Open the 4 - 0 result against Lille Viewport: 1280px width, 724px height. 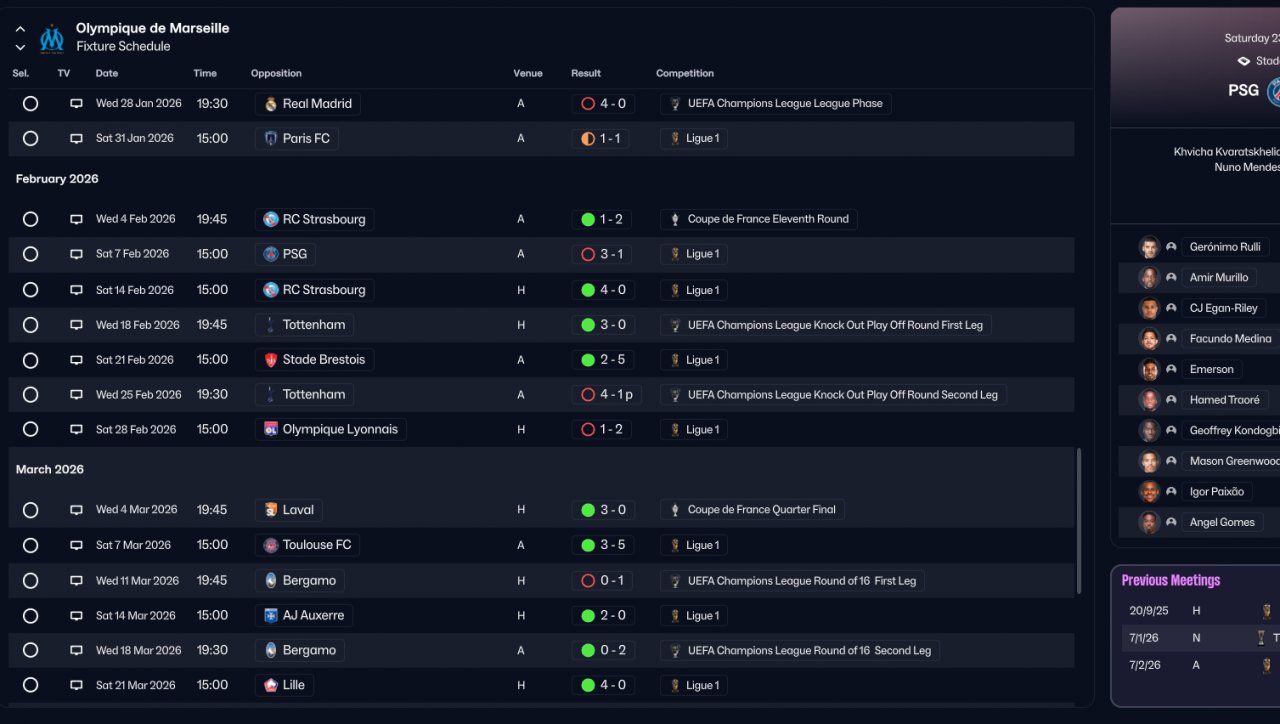pyautogui.click(x=603, y=686)
